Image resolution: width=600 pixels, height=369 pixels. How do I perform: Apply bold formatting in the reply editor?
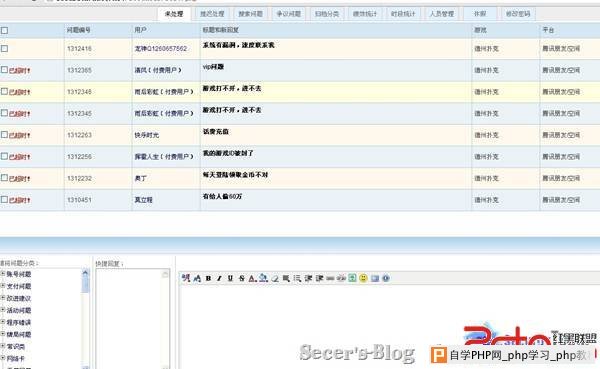click(208, 278)
